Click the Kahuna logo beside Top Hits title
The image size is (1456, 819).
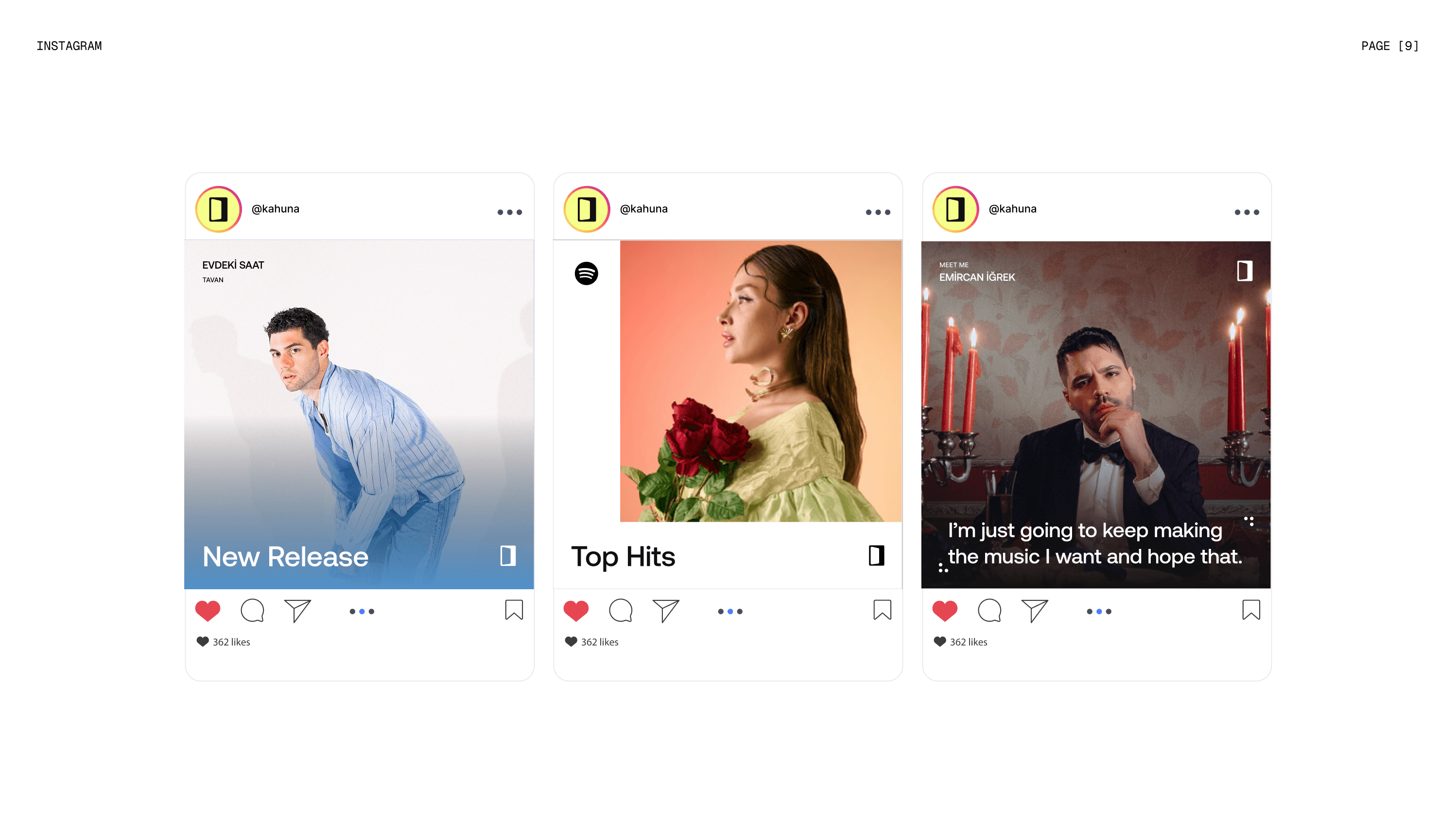pyautogui.click(x=876, y=556)
